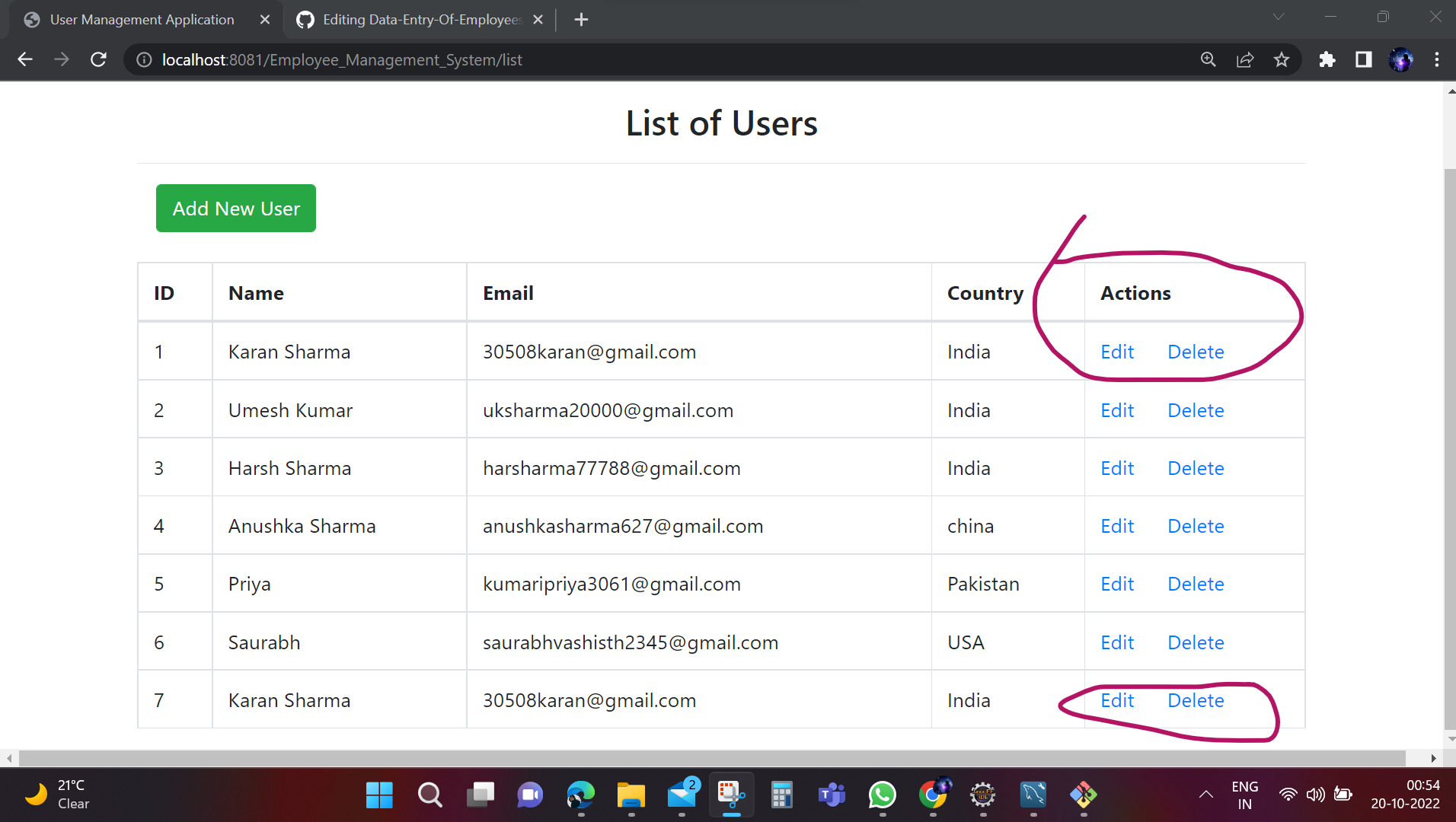
Task: Open the three-dot browser menu
Action: click(1437, 59)
